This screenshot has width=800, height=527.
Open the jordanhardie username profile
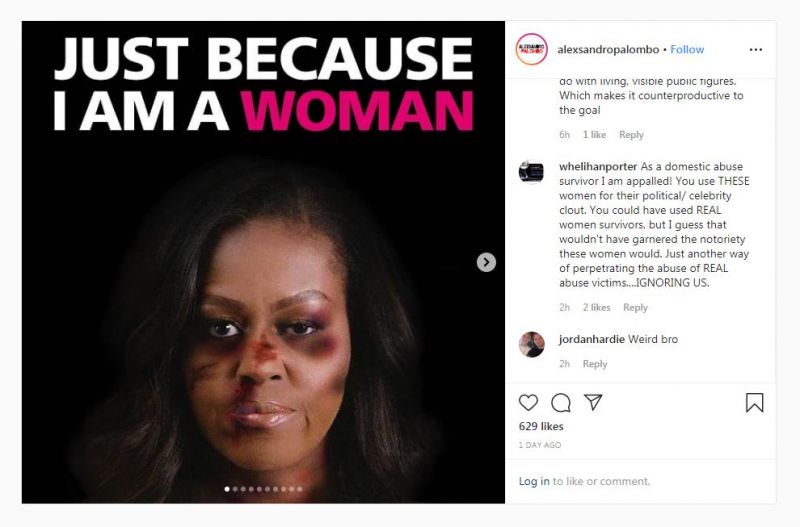pyautogui.click(x=591, y=339)
